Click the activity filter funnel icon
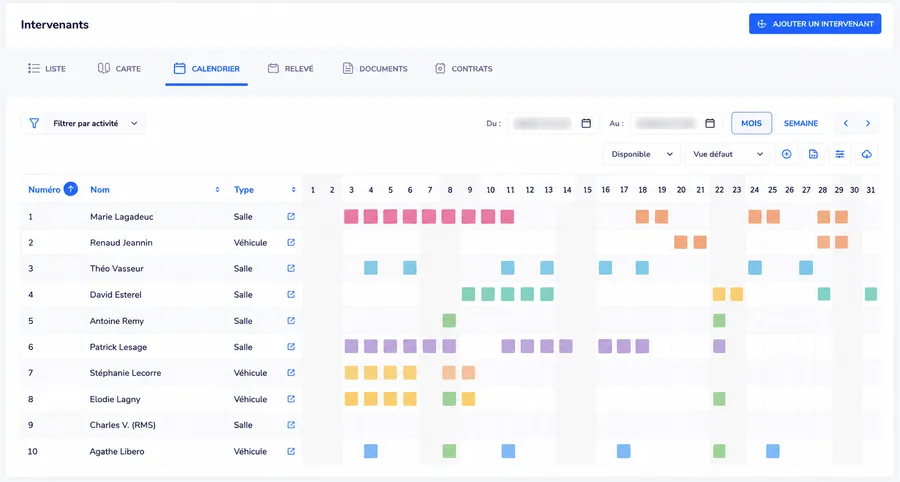Viewport: 900px width, 482px height. coord(34,123)
